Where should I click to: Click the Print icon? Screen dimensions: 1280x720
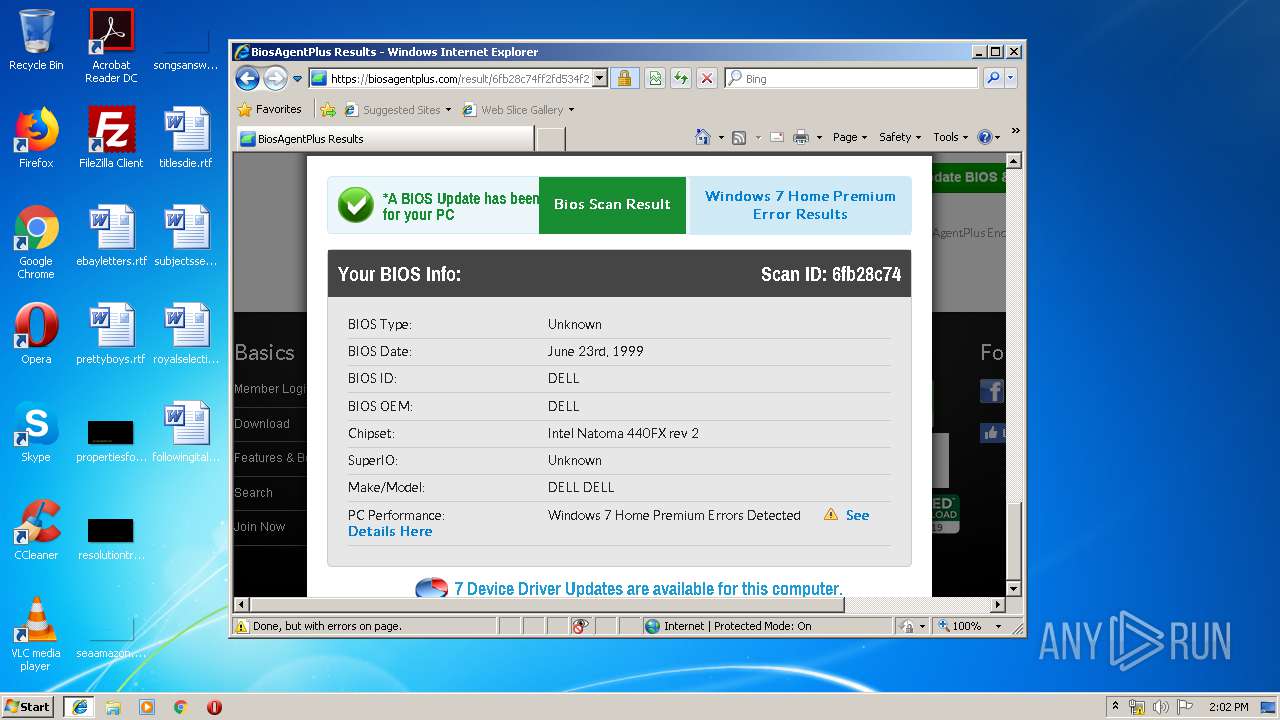click(801, 137)
